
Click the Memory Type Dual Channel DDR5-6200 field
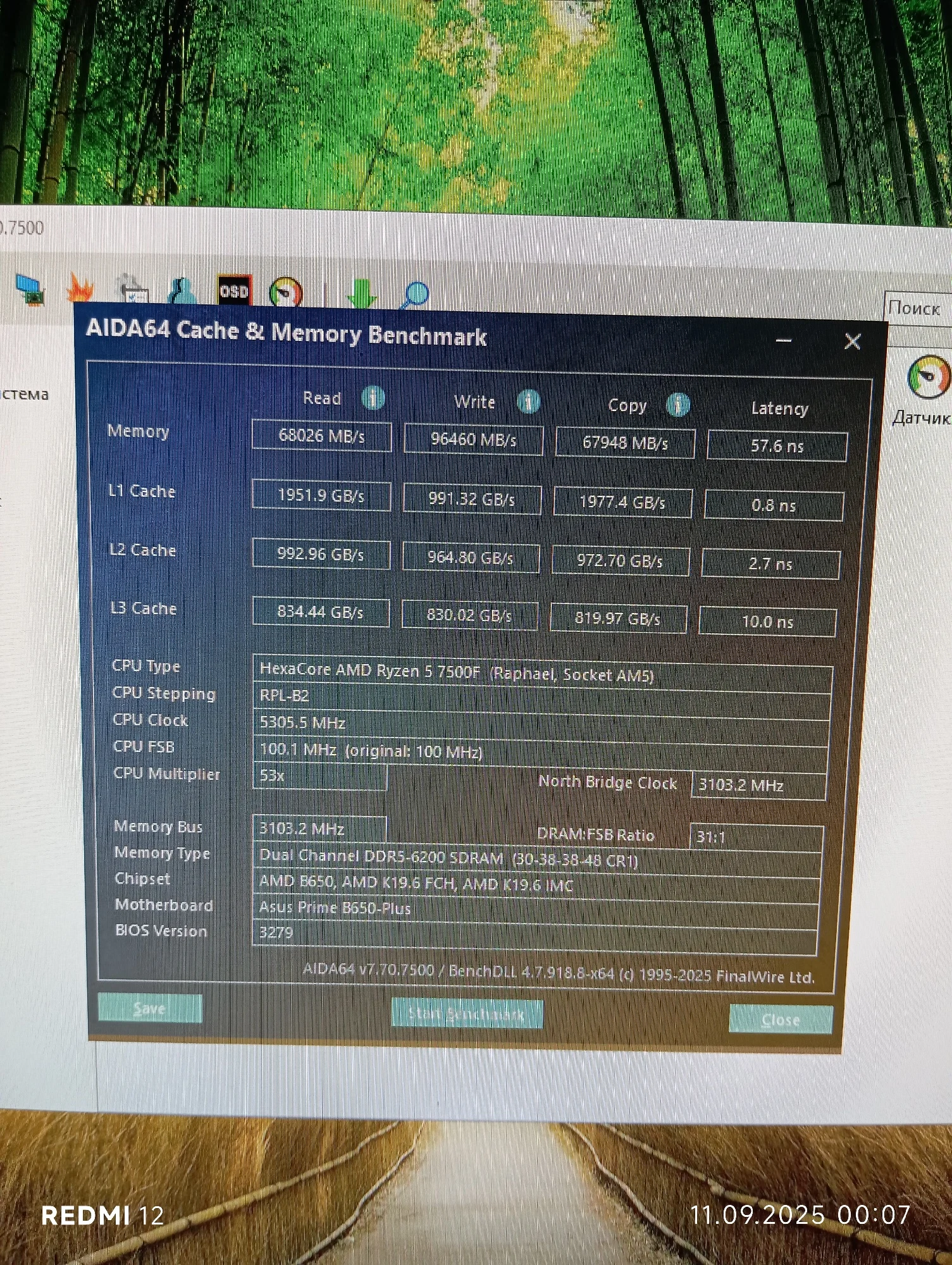pos(538,858)
